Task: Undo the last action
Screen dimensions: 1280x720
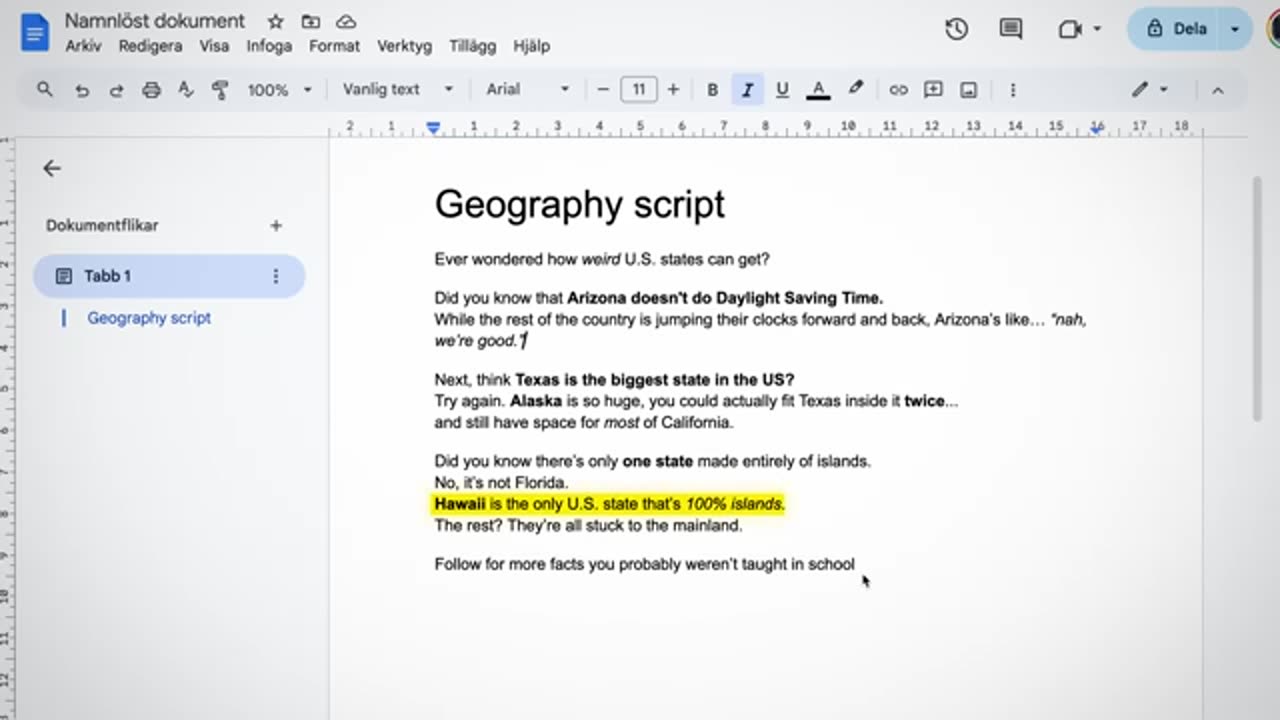Action: 82,90
